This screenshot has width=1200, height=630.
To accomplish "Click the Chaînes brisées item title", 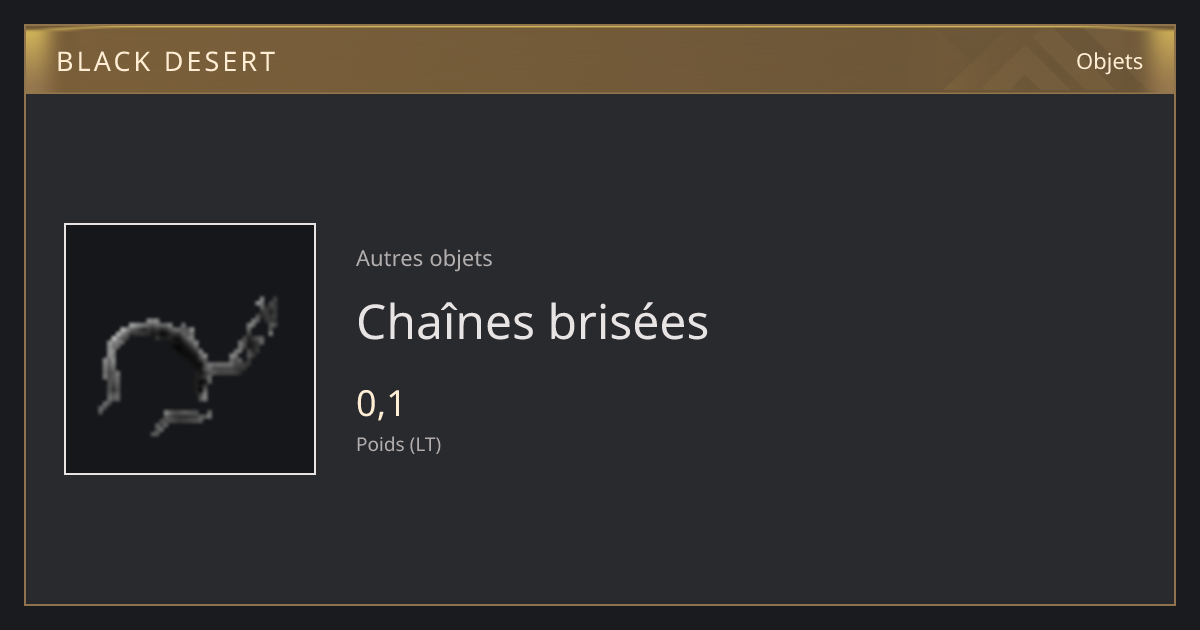I will pyautogui.click(x=532, y=322).
